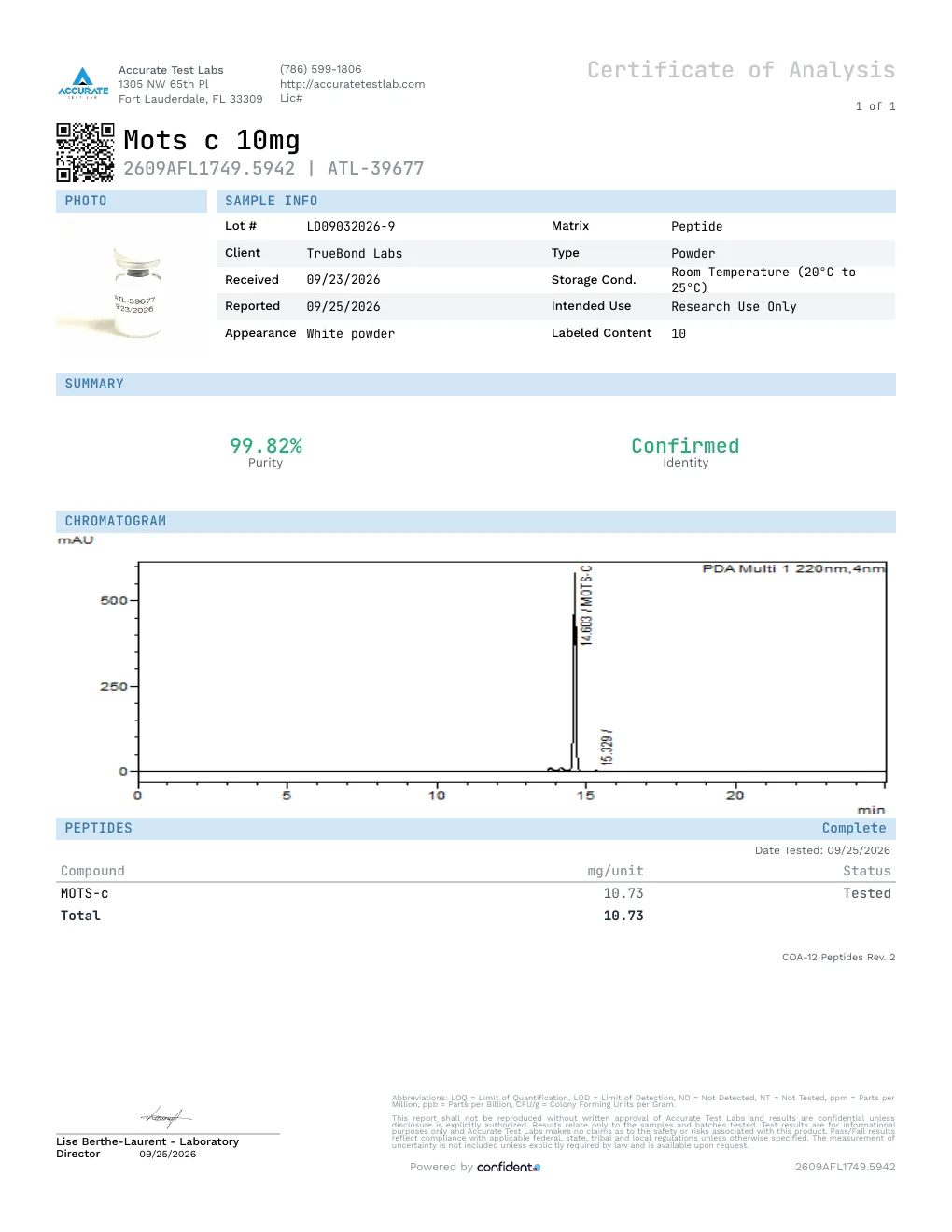This screenshot has height=1232, width=952.
Task: Select the sample ID 2609AFL1749.5942 under the title
Action: point(209,169)
